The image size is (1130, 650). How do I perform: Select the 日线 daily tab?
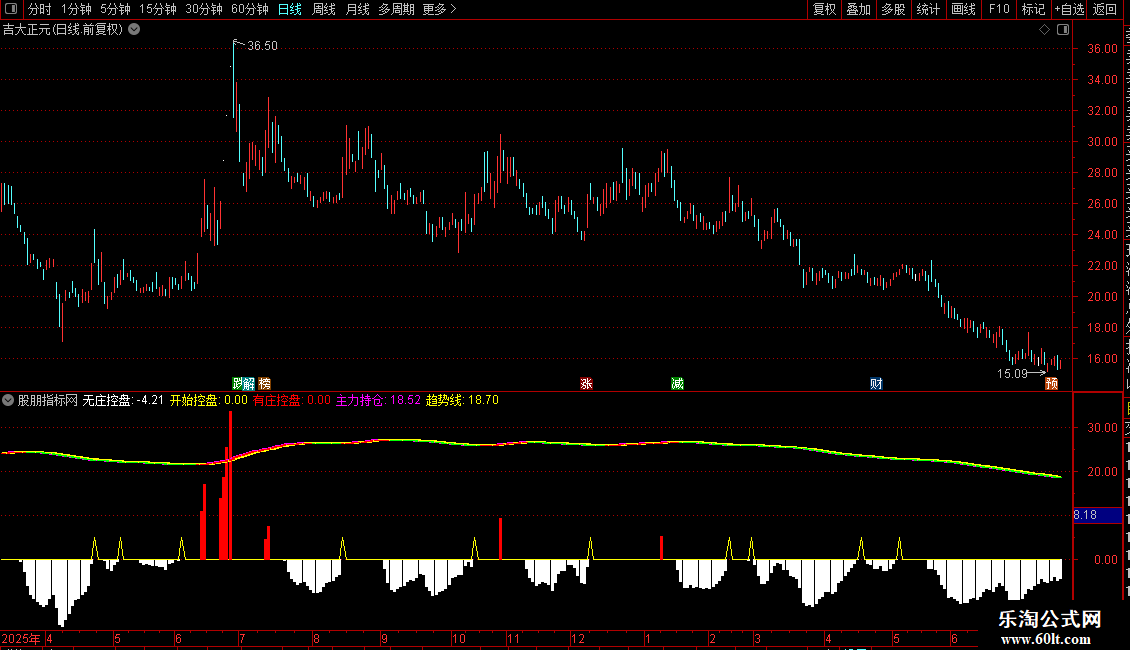point(290,9)
